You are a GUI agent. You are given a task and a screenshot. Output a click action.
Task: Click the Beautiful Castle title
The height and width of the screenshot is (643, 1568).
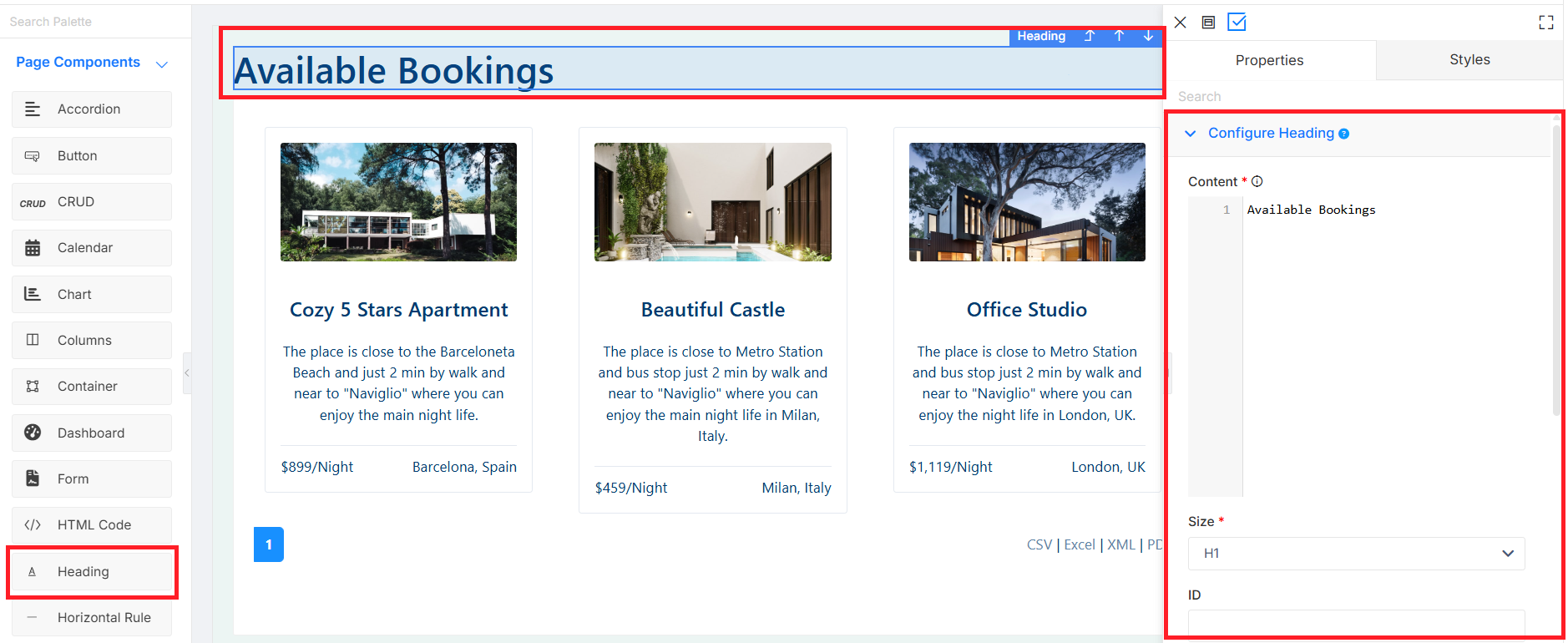pyautogui.click(x=713, y=310)
